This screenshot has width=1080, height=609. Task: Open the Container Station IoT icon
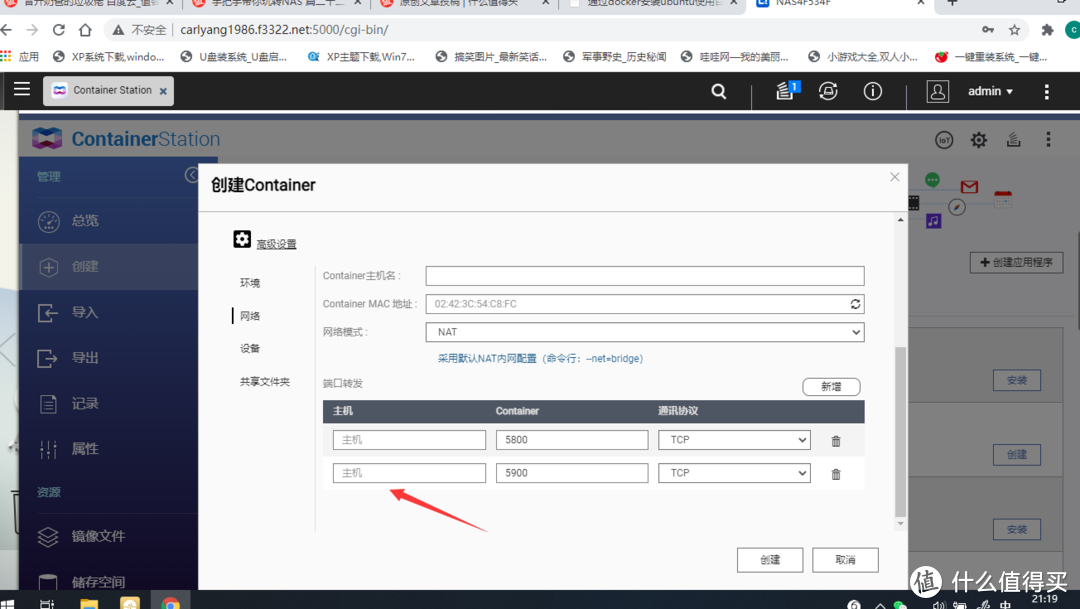(944, 140)
